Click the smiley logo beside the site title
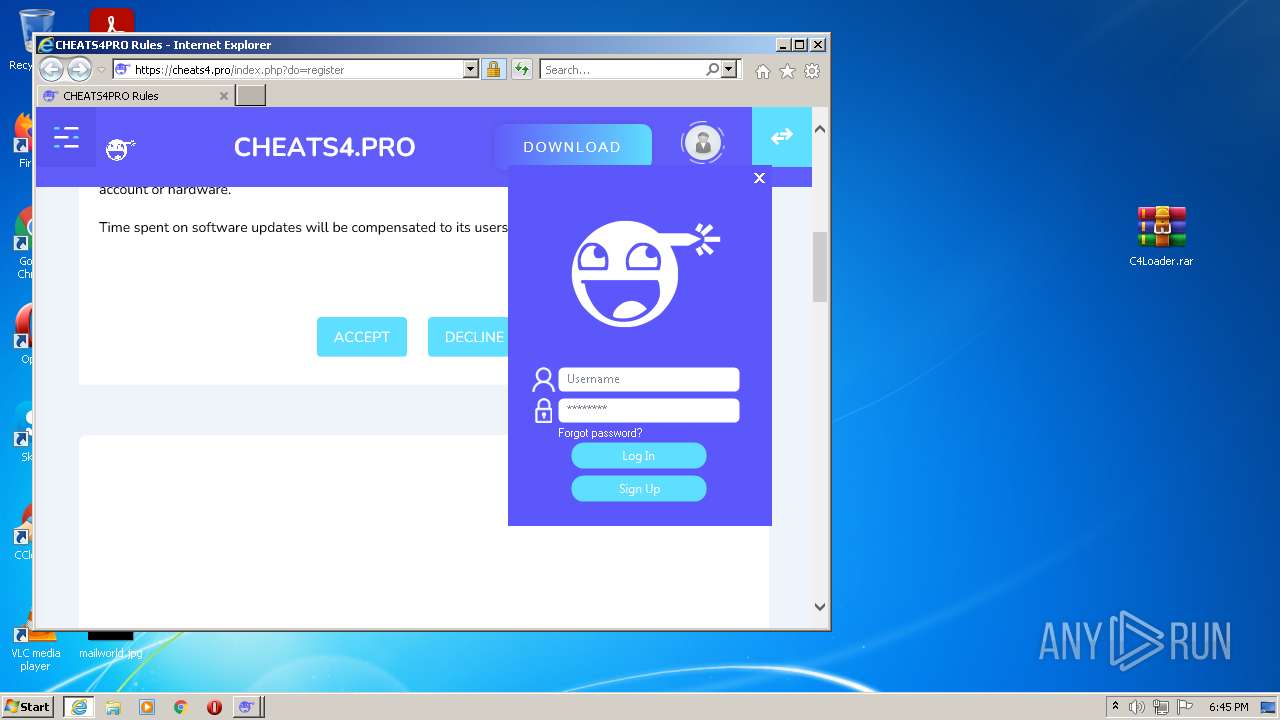The width and height of the screenshot is (1280, 720). click(x=120, y=149)
